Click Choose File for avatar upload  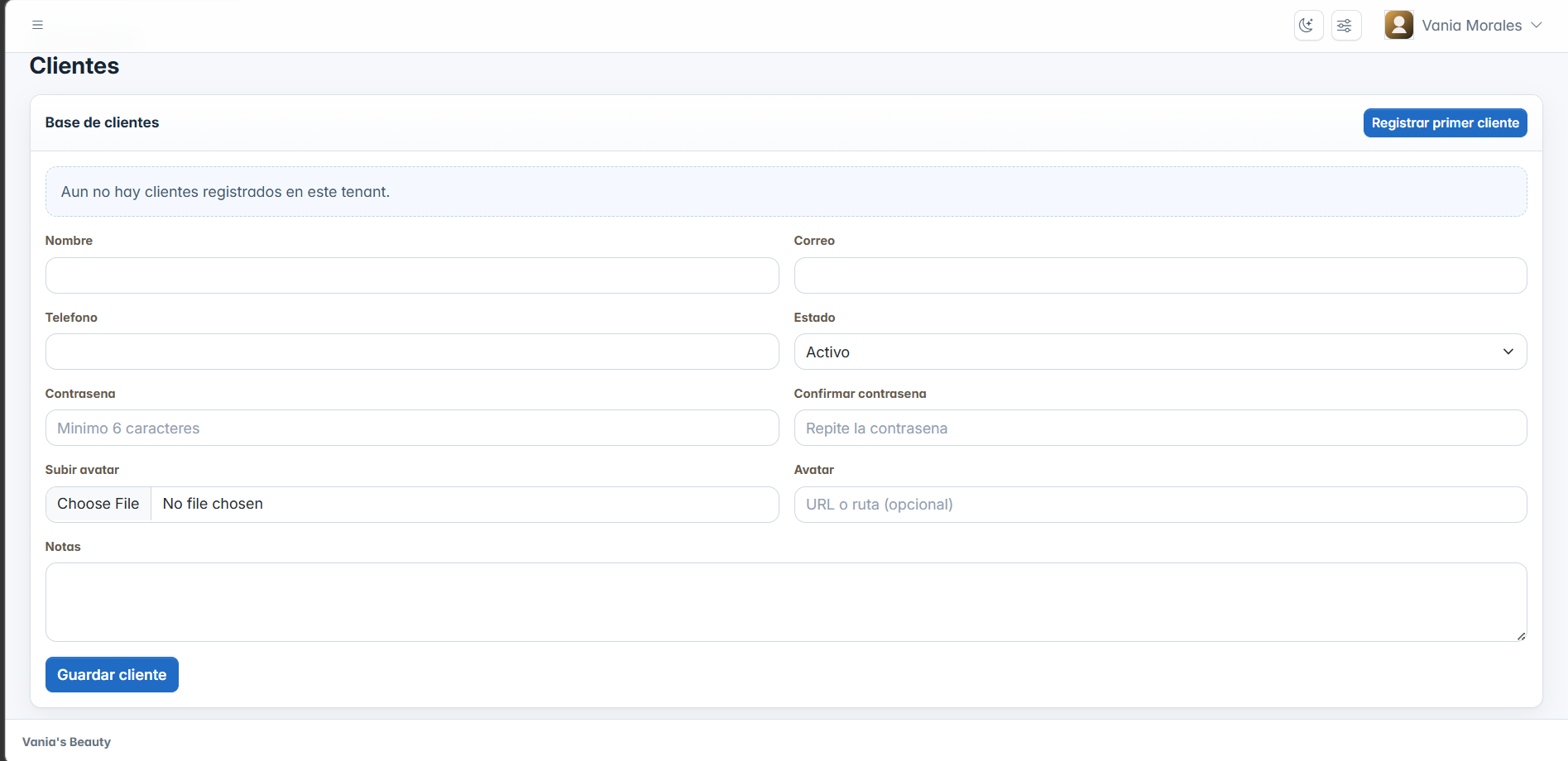(98, 504)
